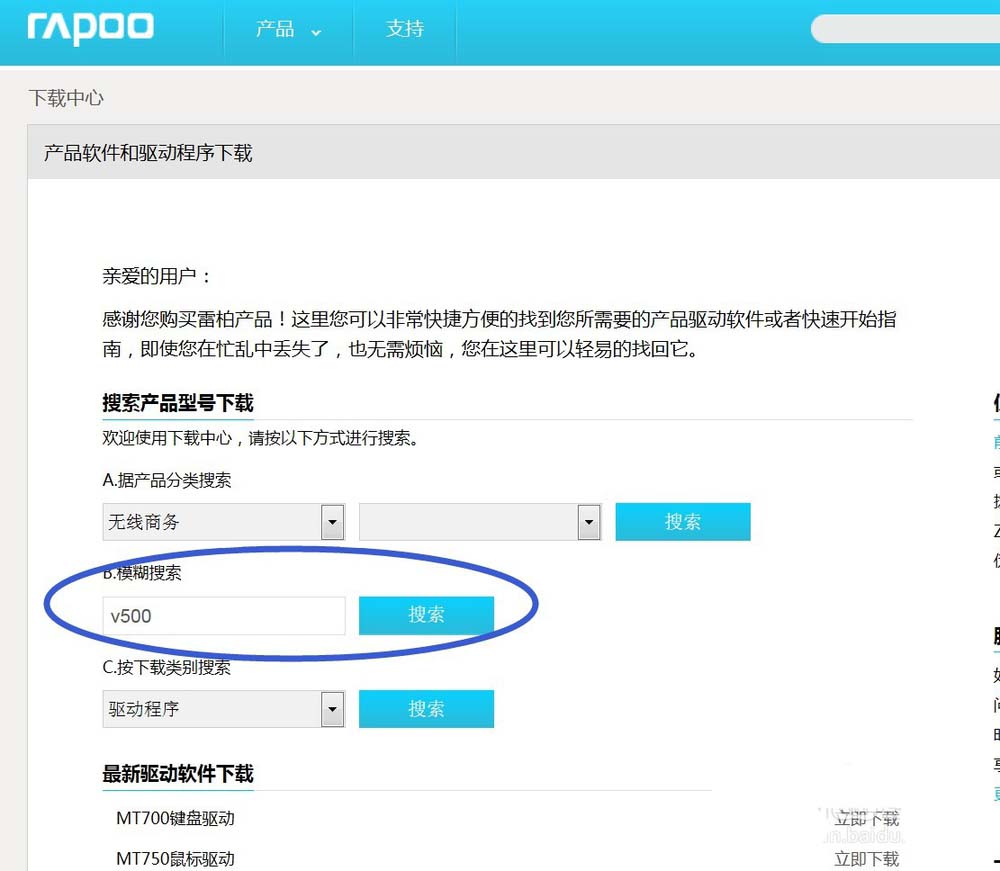This screenshot has width=1000, height=871.
Task: Click 搜索 button next to v500
Action: coord(426,615)
